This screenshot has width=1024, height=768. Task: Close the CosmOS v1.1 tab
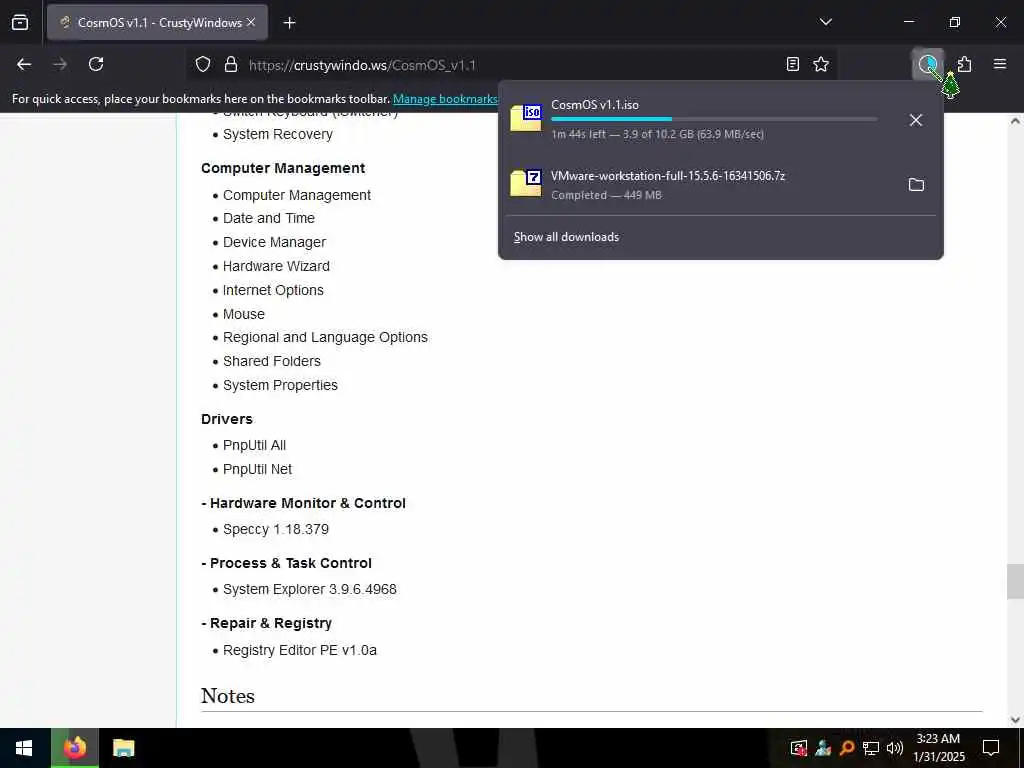tap(251, 22)
